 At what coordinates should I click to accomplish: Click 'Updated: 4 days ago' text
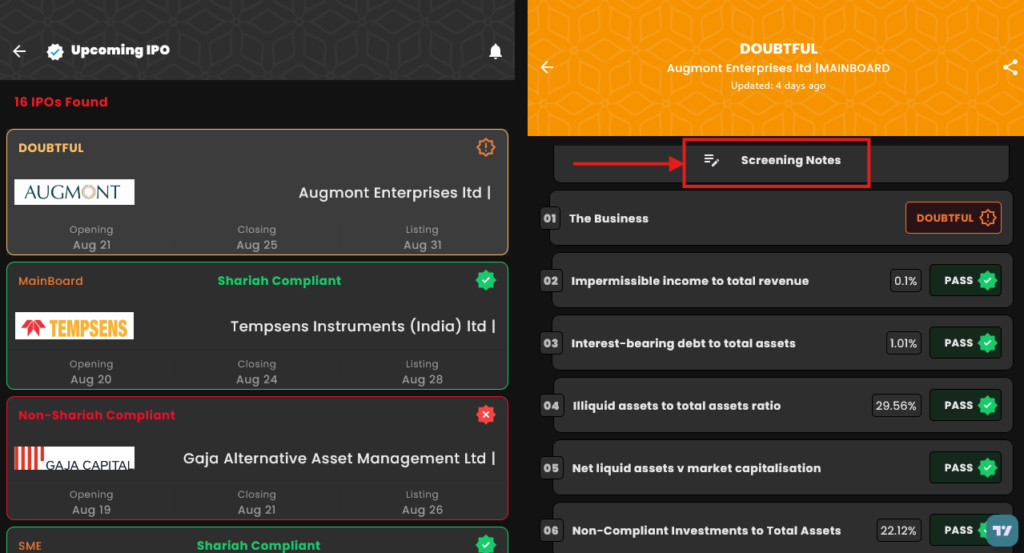pyautogui.click(x=778, y=86)
